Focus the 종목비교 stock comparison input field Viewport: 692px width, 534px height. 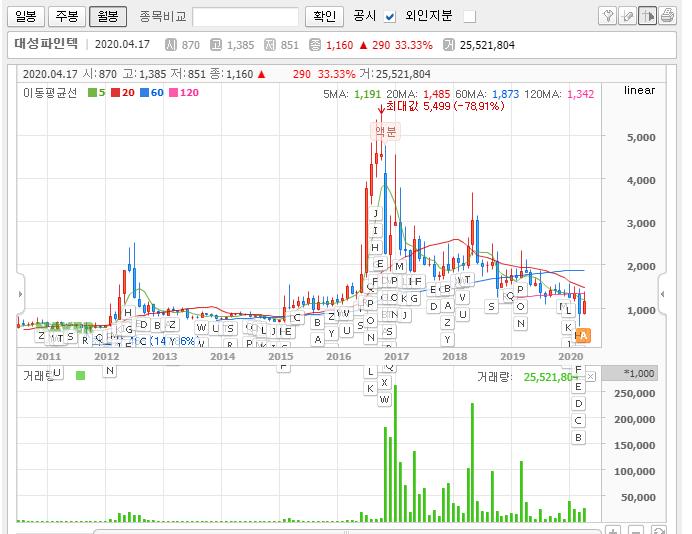[x=246, y=17]
